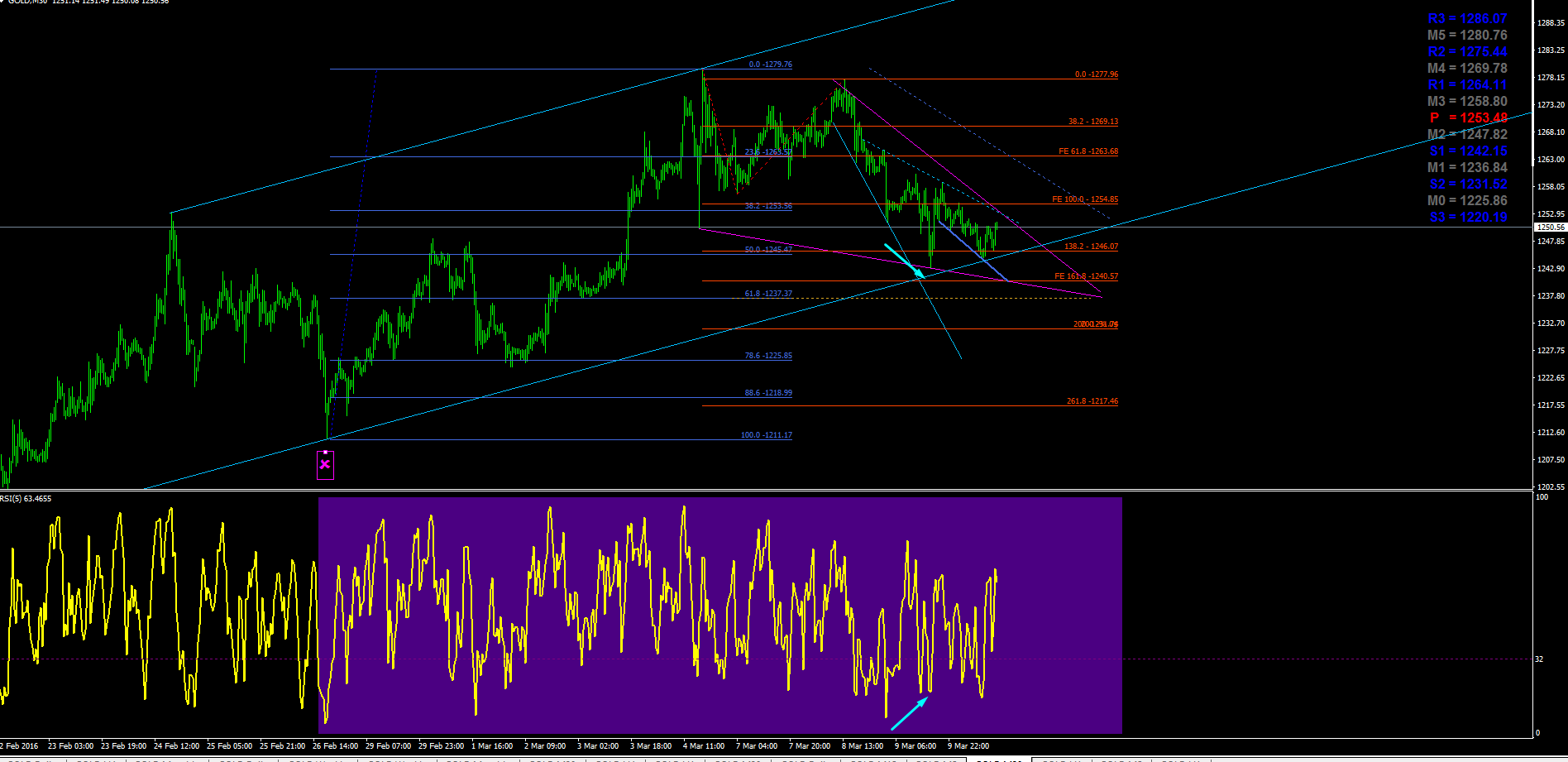
Task: Click the RSI scale 100 label
Action: tap(1542, 497)
